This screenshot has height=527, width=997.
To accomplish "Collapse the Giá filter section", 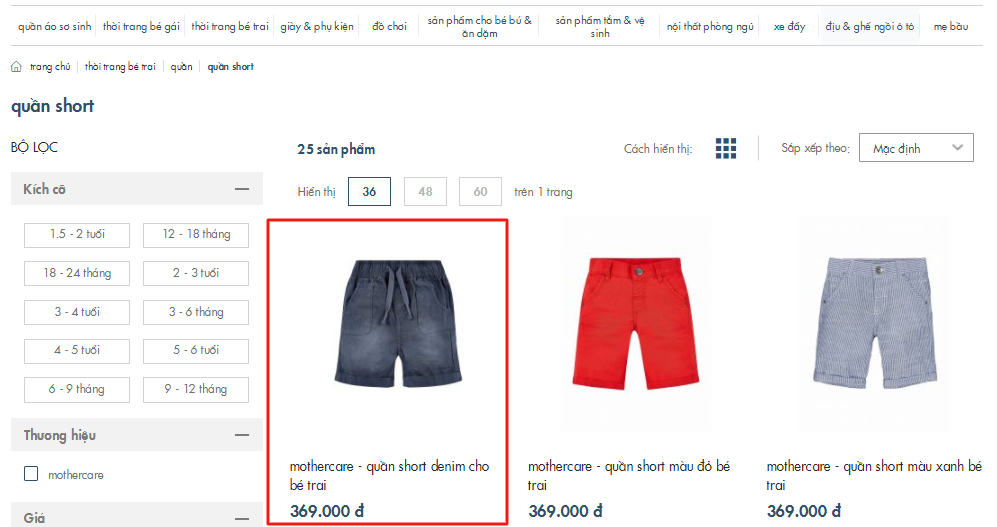I will (242, 519).
